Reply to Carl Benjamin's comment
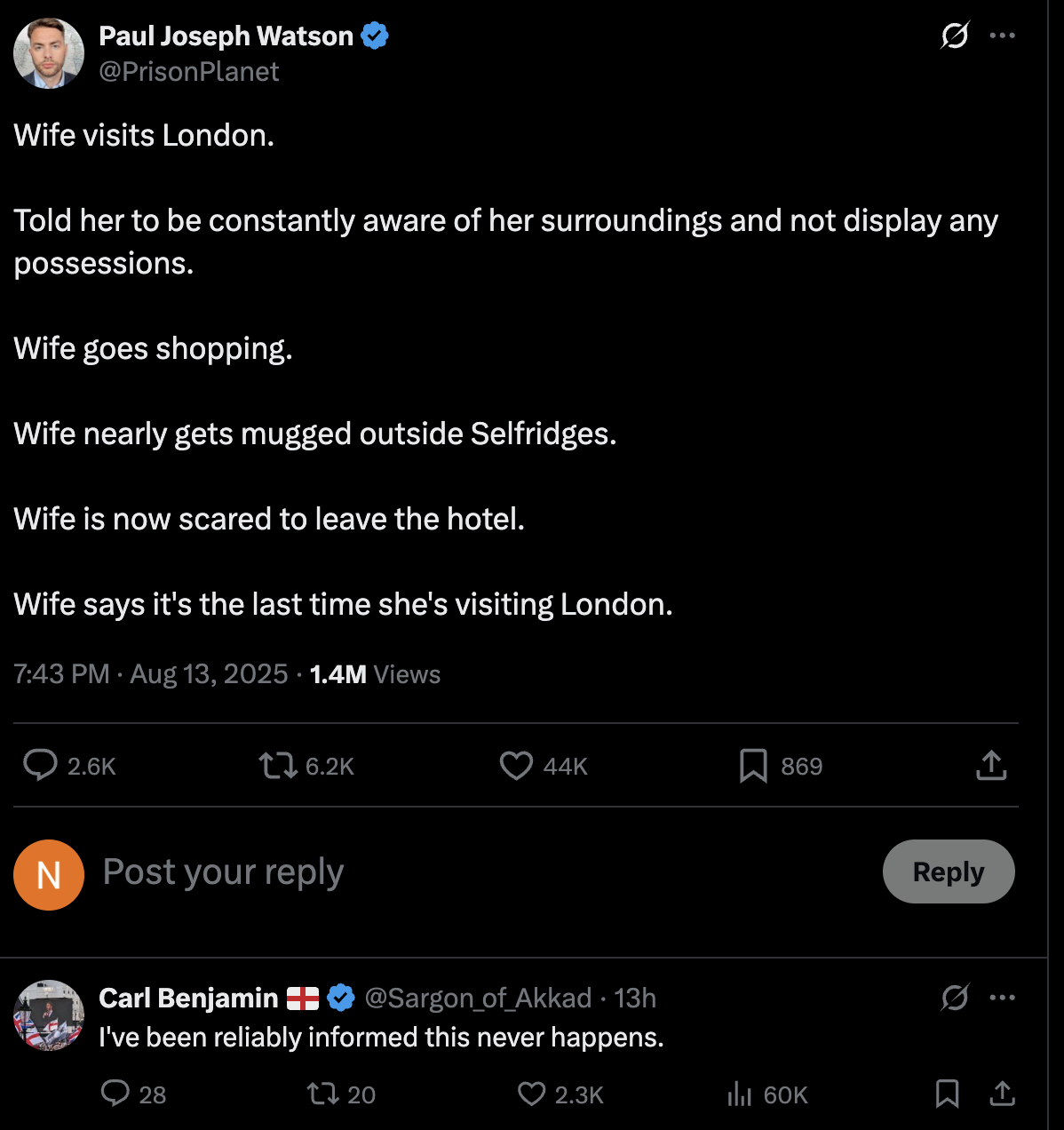1064x1130 pixels. 115,1093
